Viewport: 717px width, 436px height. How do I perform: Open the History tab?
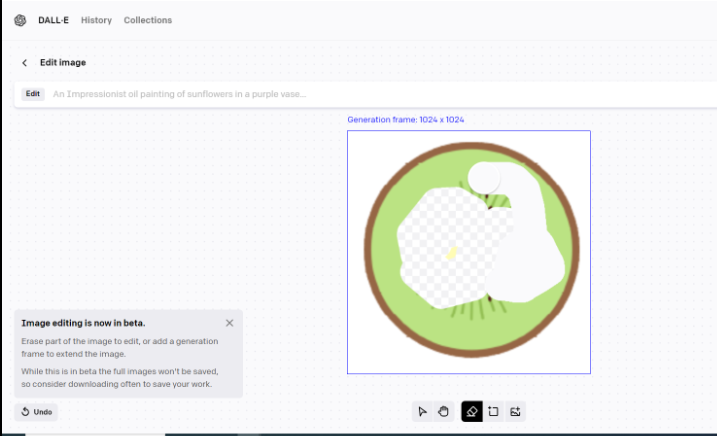(x=96, y=20)
